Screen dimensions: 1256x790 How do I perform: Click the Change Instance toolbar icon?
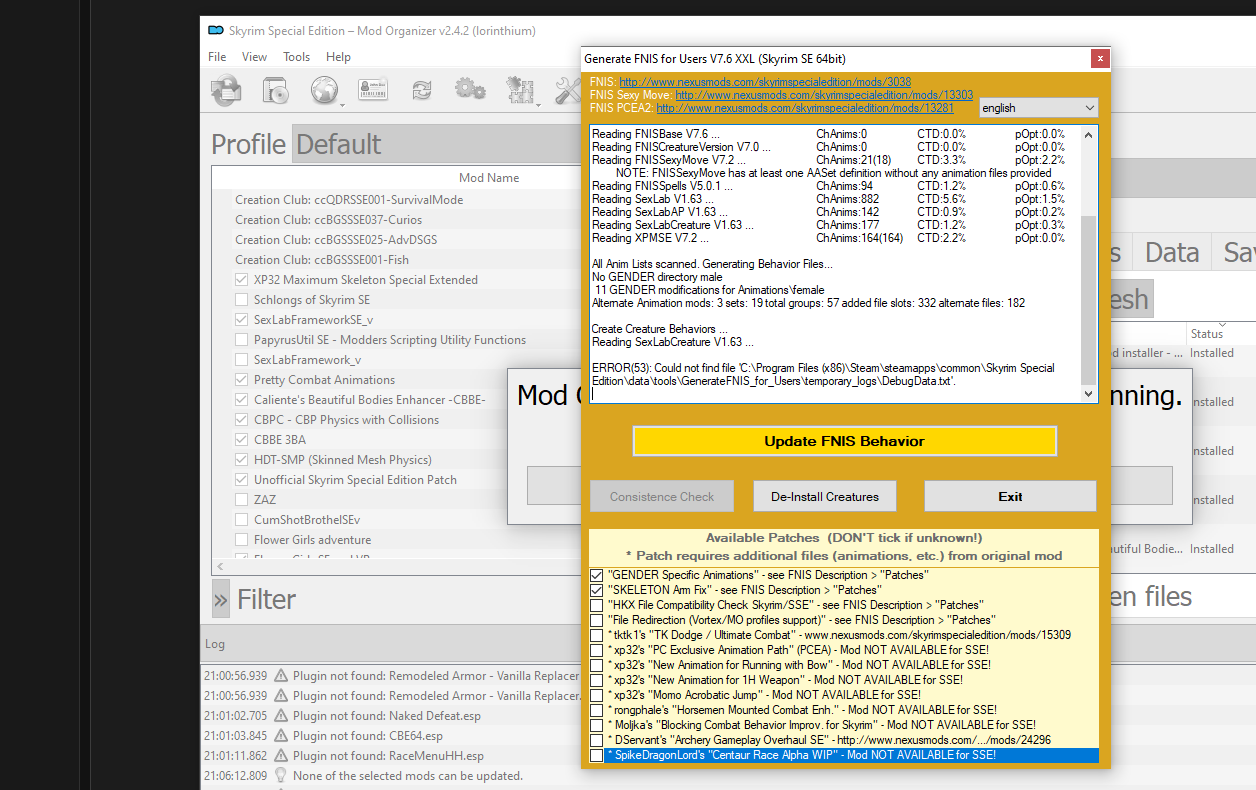tap(225, 91)
